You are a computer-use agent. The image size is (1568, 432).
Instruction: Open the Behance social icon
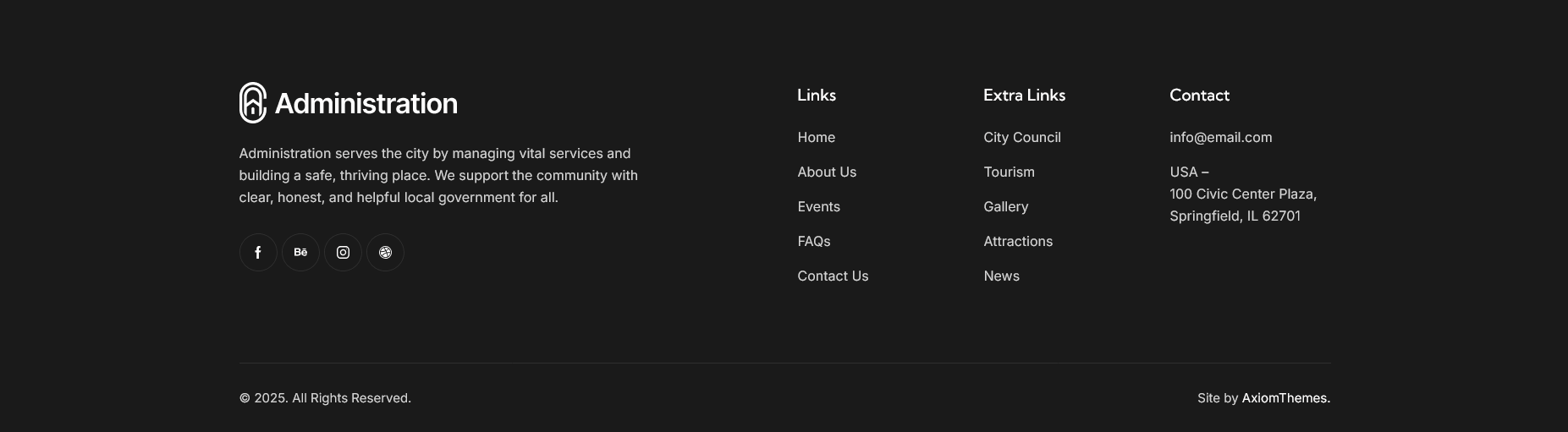(300, 253)
